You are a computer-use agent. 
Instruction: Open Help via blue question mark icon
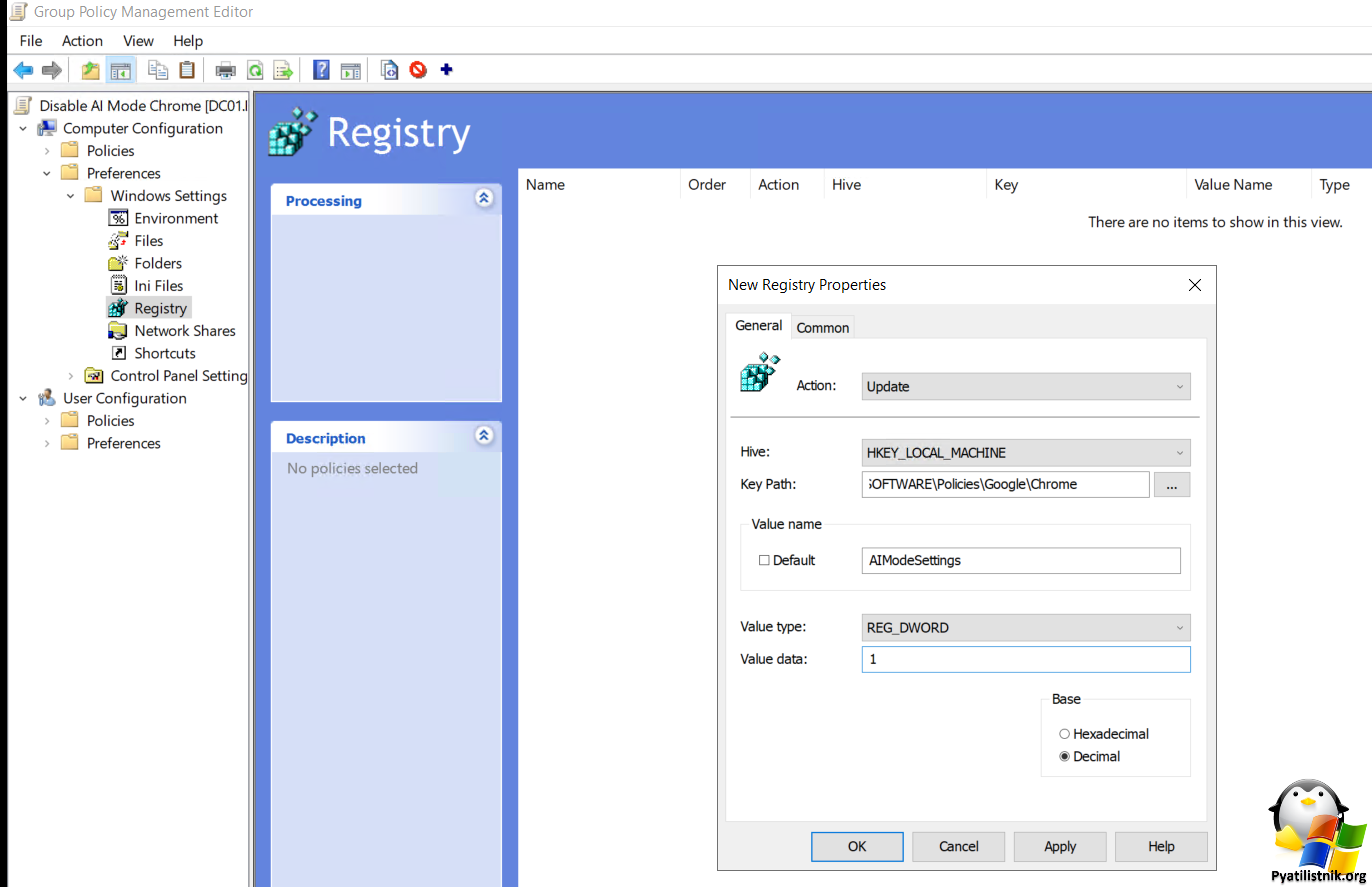(x=321, y=70)
